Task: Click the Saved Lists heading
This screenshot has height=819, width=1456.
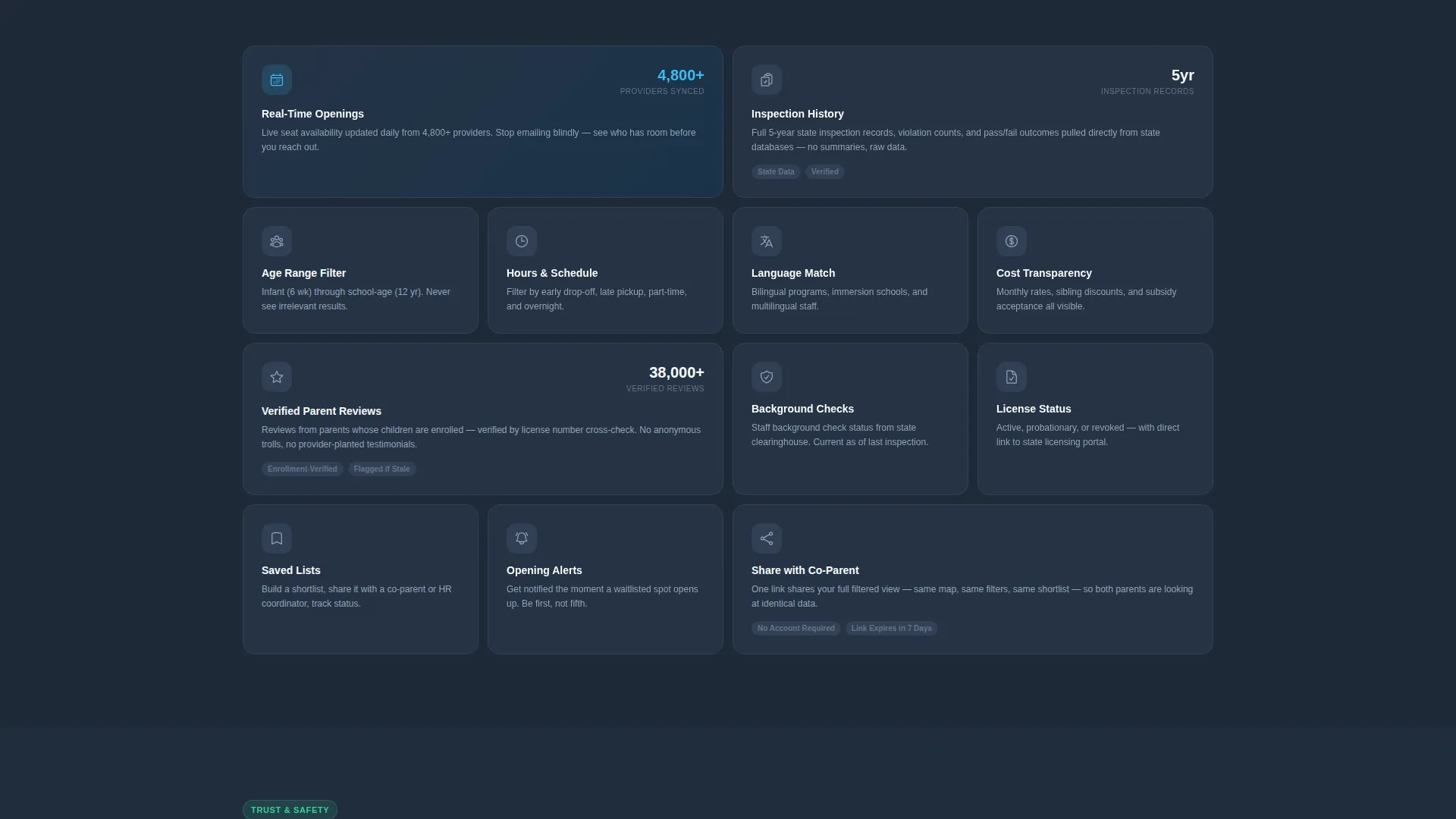Action: (291, 570)
